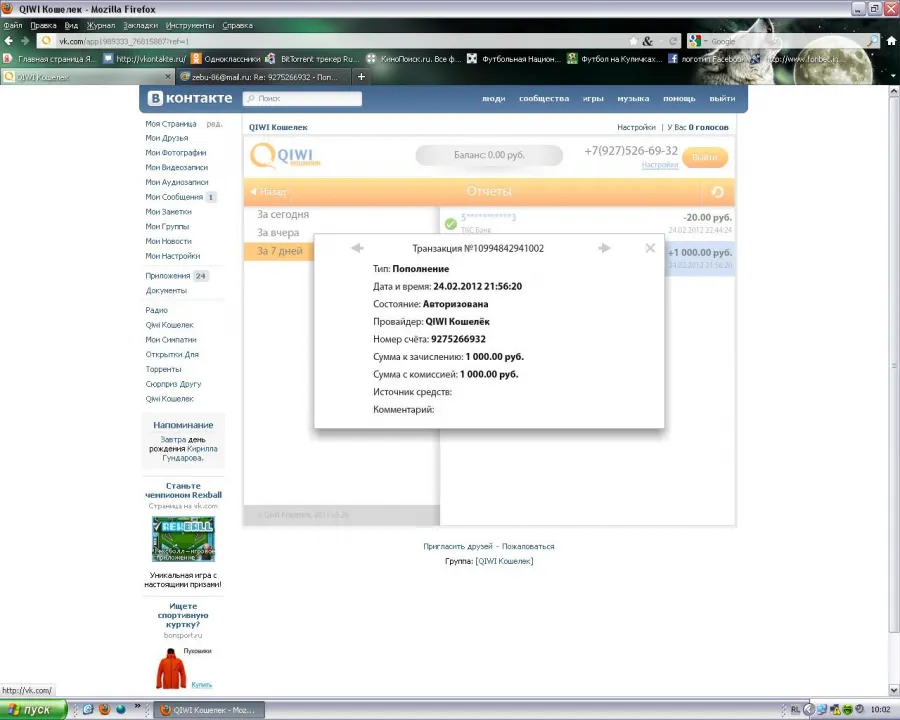900x720 pixels.
Task: Open a new tab with the plus button
Action: [x=361, y=76]
